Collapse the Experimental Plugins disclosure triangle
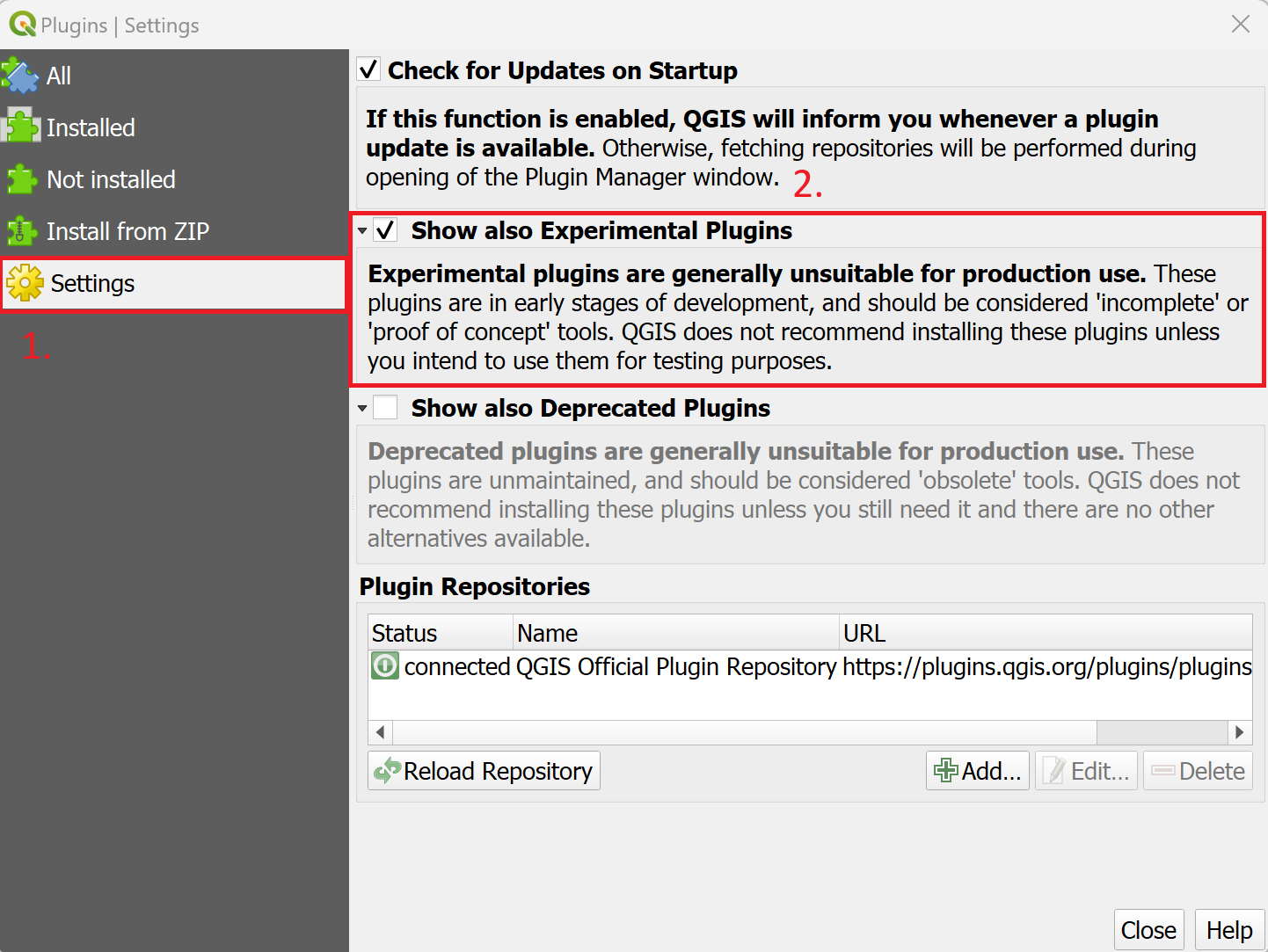Screen dimensions: 1268x952 pos(363,229)
